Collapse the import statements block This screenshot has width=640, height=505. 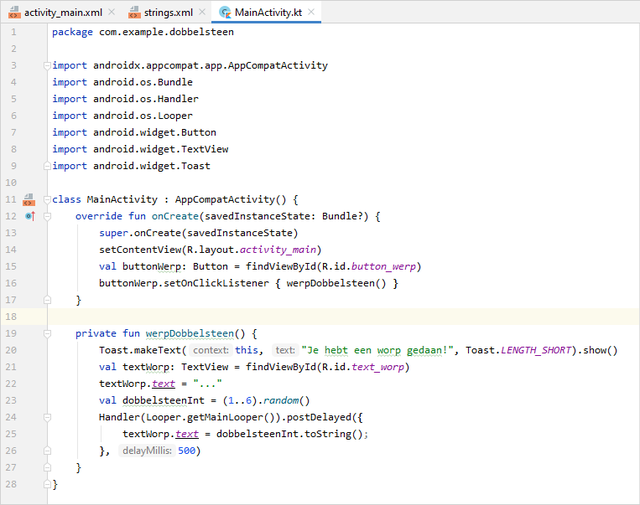47,66
